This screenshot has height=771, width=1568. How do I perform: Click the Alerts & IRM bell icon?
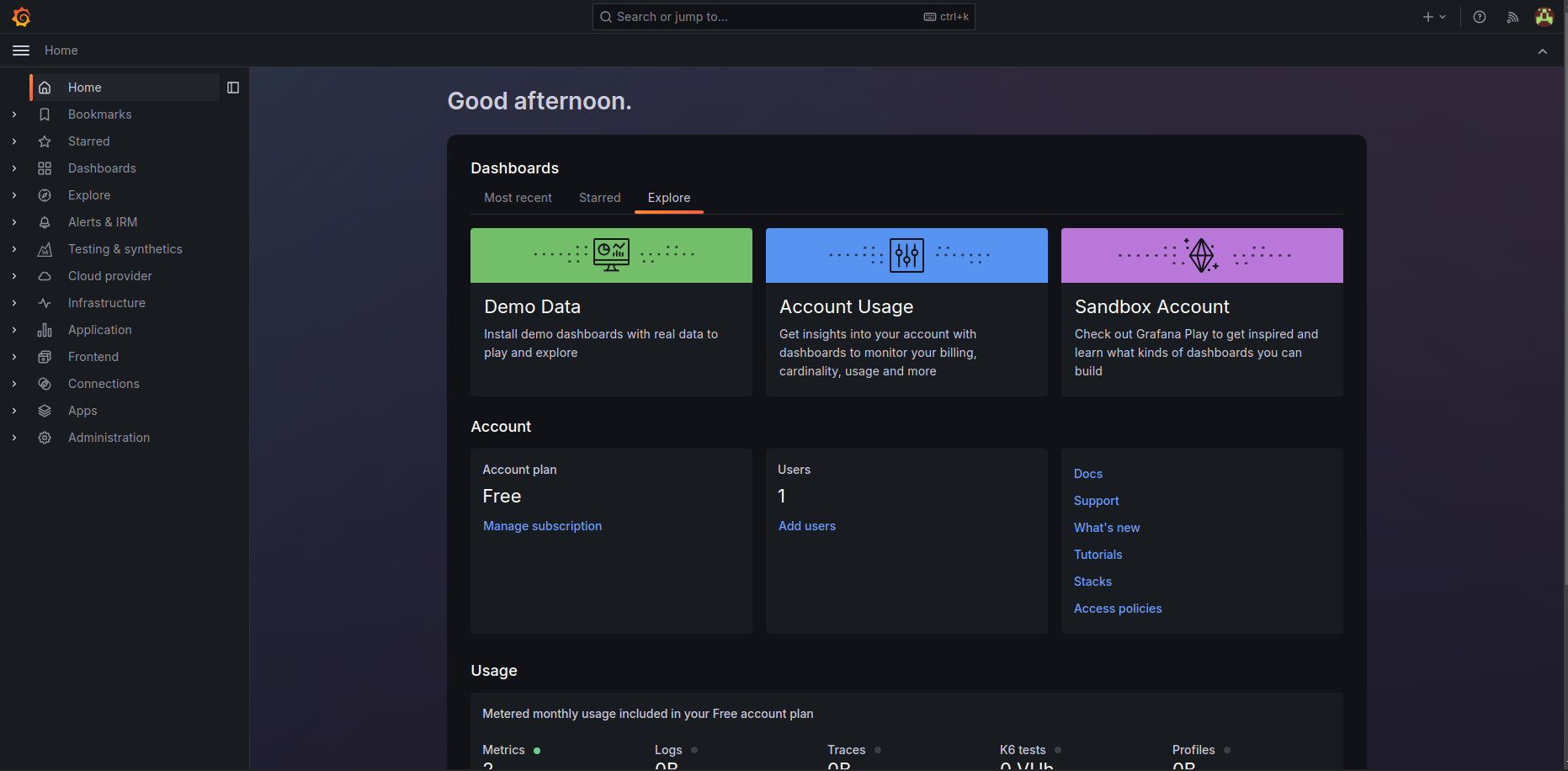click(x=45, y=222)
